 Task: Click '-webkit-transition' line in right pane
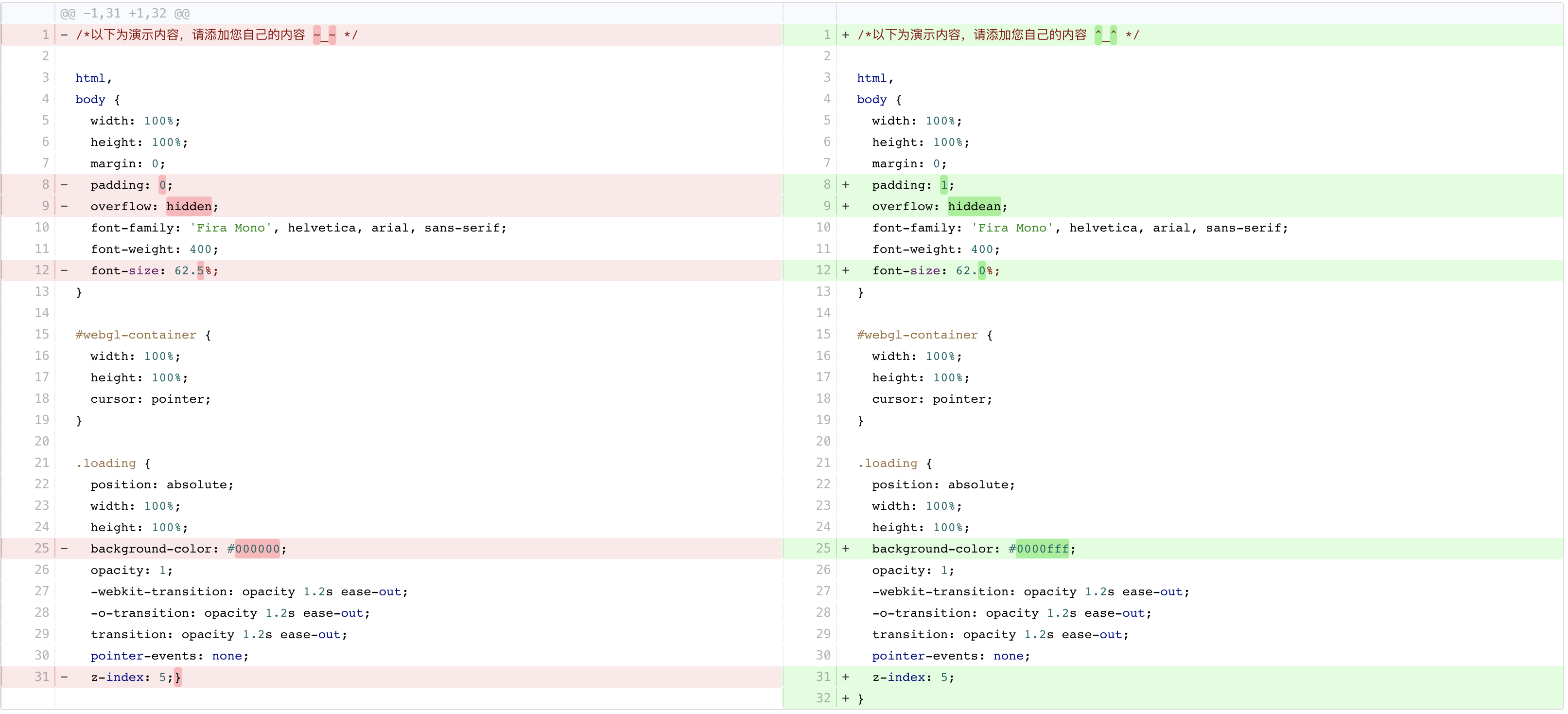(1031, 591)
